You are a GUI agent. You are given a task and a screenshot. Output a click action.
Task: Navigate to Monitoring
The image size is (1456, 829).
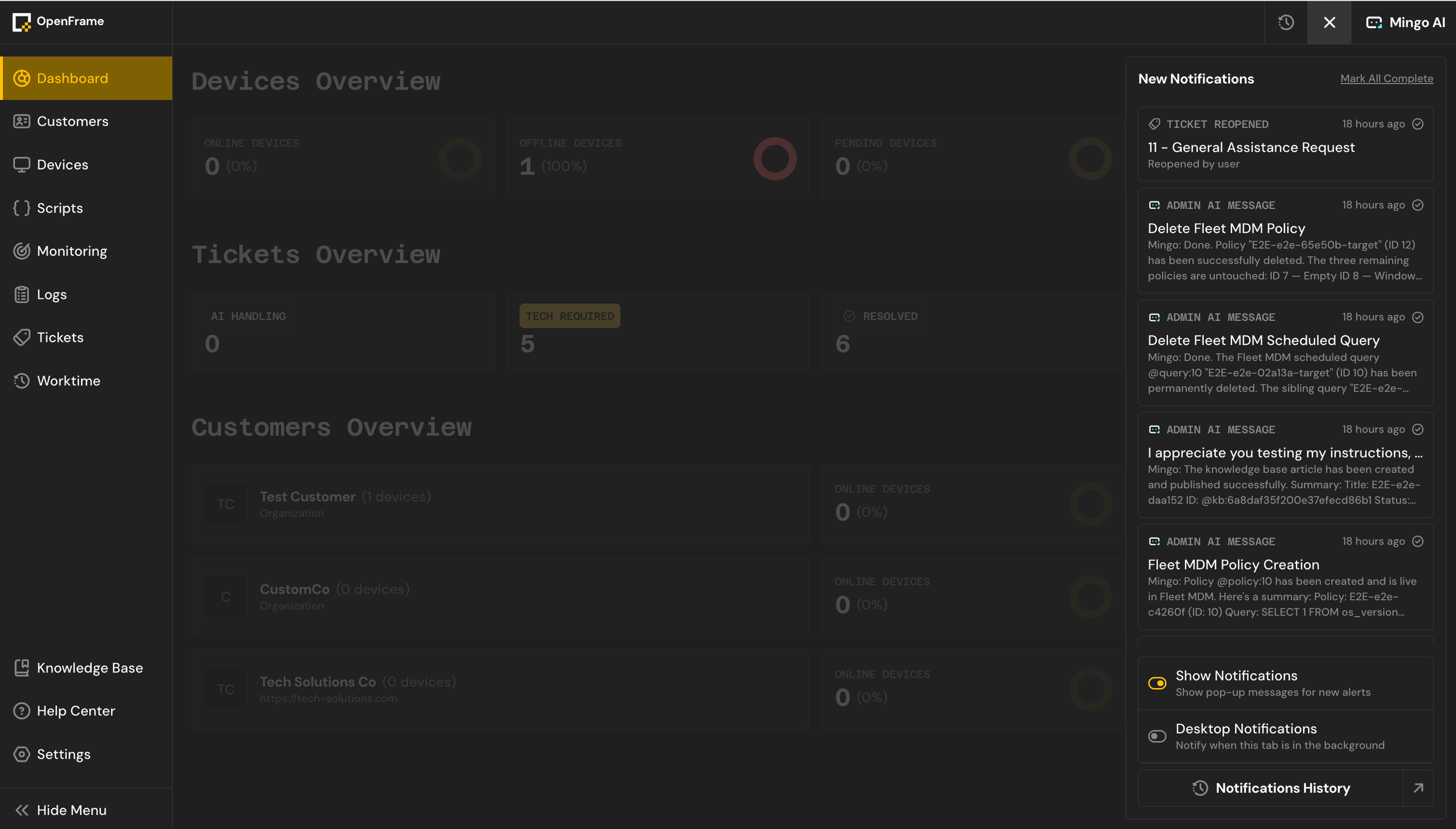click(x=86, y=251)
